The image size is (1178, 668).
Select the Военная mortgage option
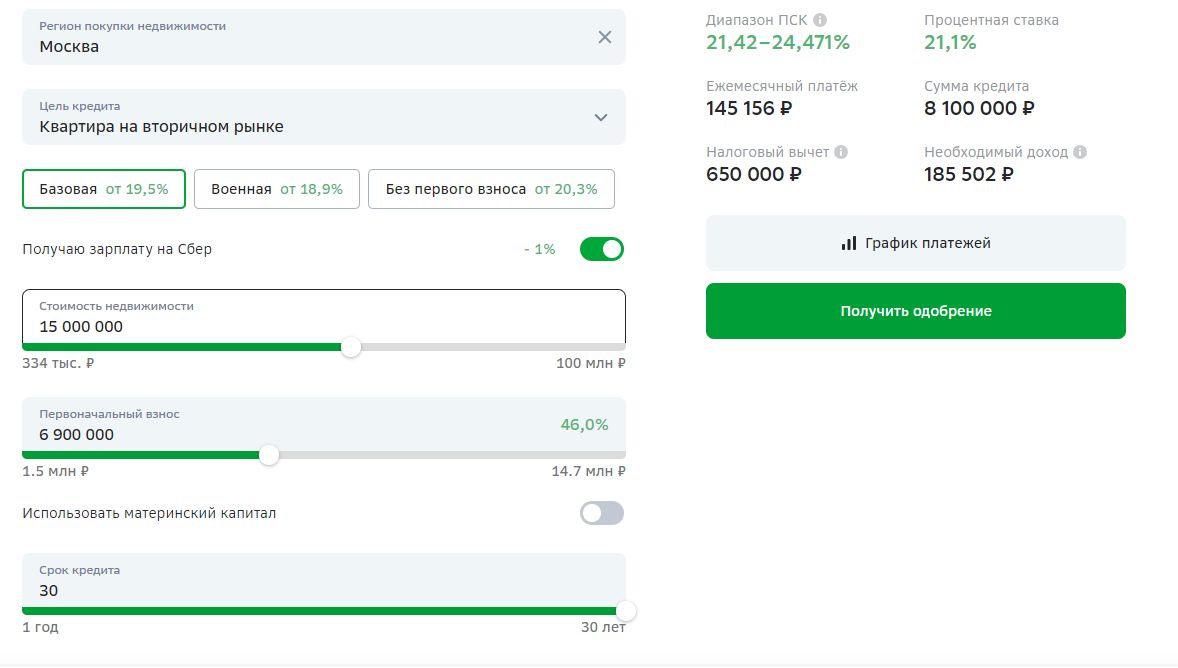(277, 189)
